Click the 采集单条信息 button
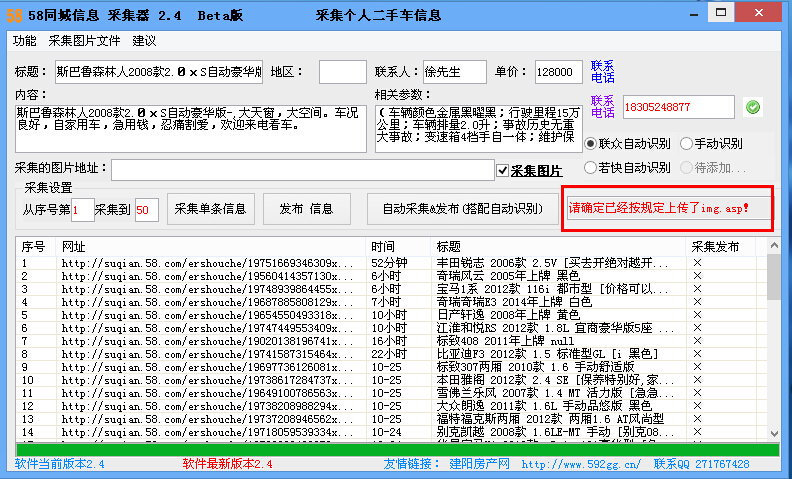Viewport: 792px width, 479px height. pyautogui.click(x=210, y=209)
